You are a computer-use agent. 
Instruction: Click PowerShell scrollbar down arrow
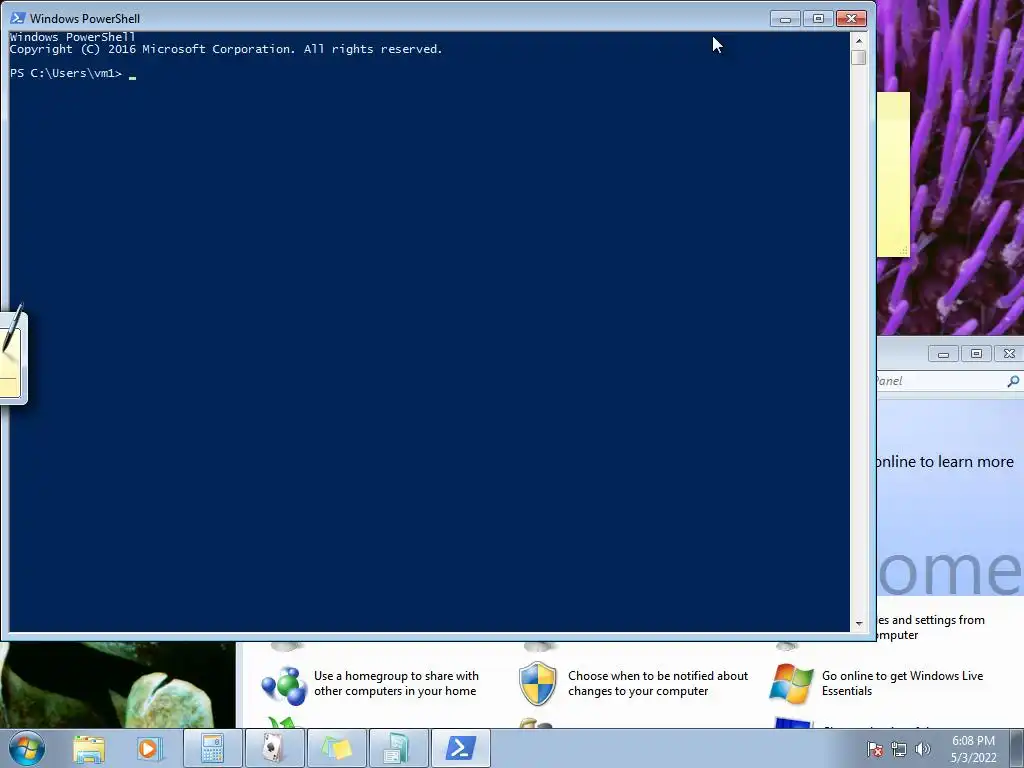[x=859, y=624]
